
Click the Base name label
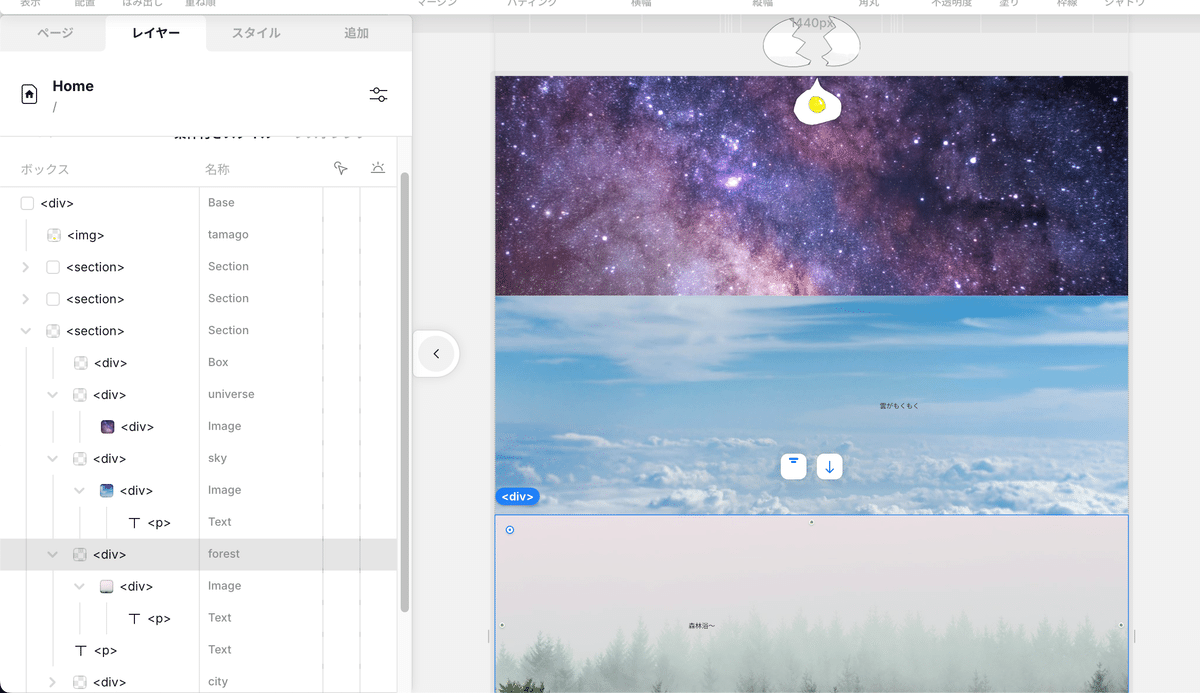(221, 202)
